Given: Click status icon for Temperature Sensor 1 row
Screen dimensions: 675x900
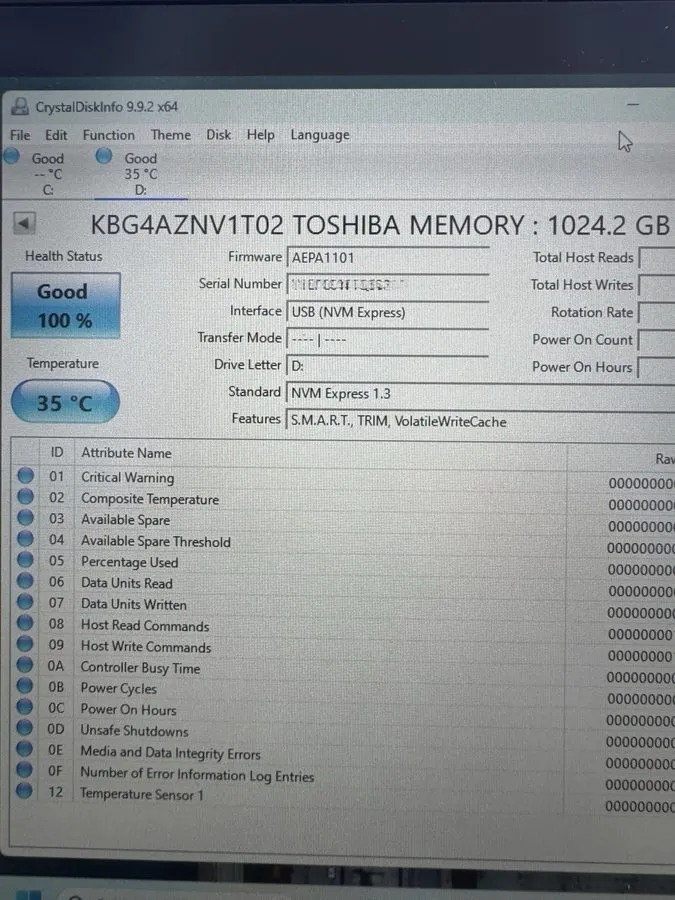Looking at the screenshot, I should pyautogui.click(x=24, y=790).
